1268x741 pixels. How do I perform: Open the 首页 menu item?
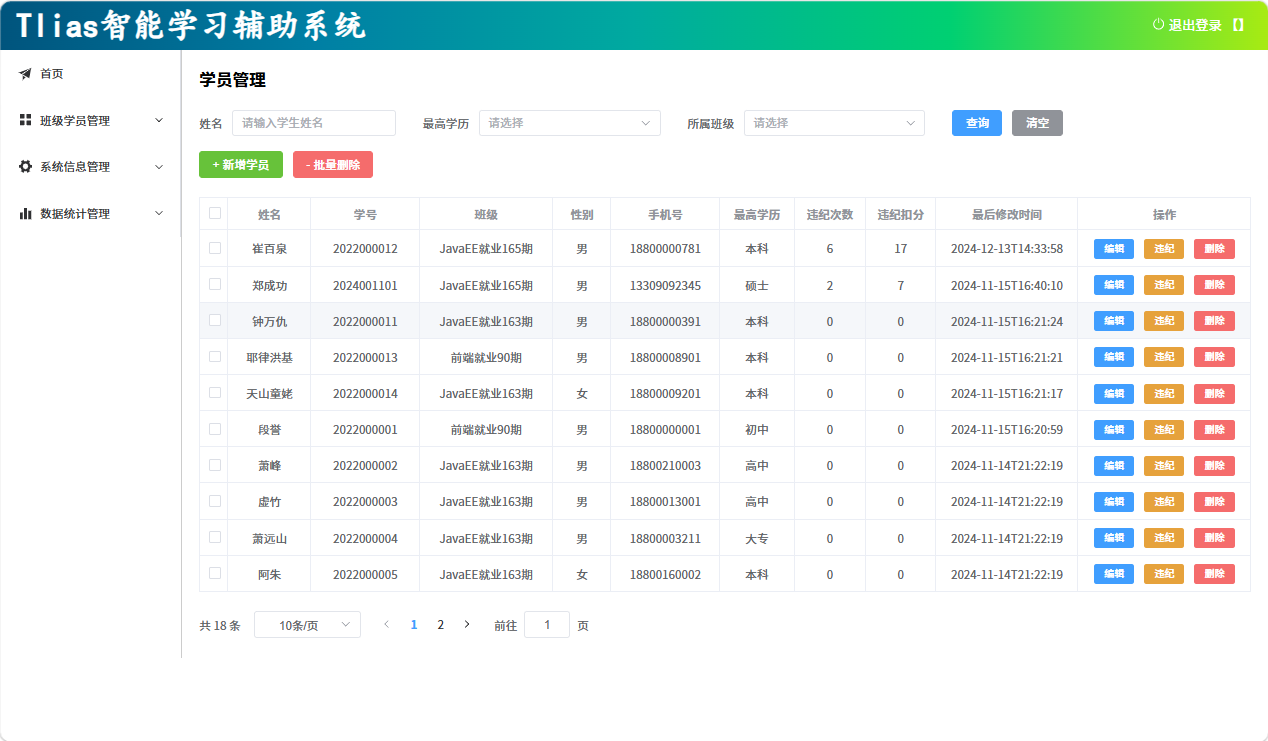point(90,74)
